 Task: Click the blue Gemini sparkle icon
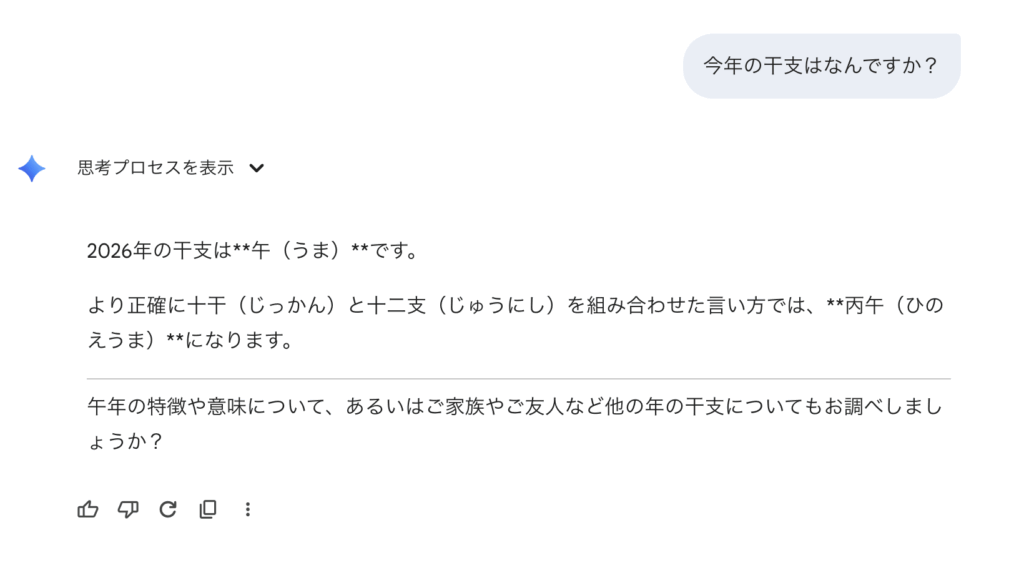pos(32,169)
